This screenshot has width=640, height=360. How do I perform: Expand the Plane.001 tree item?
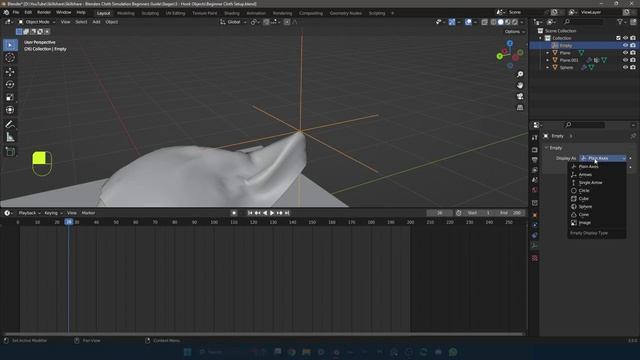[548, 60]
